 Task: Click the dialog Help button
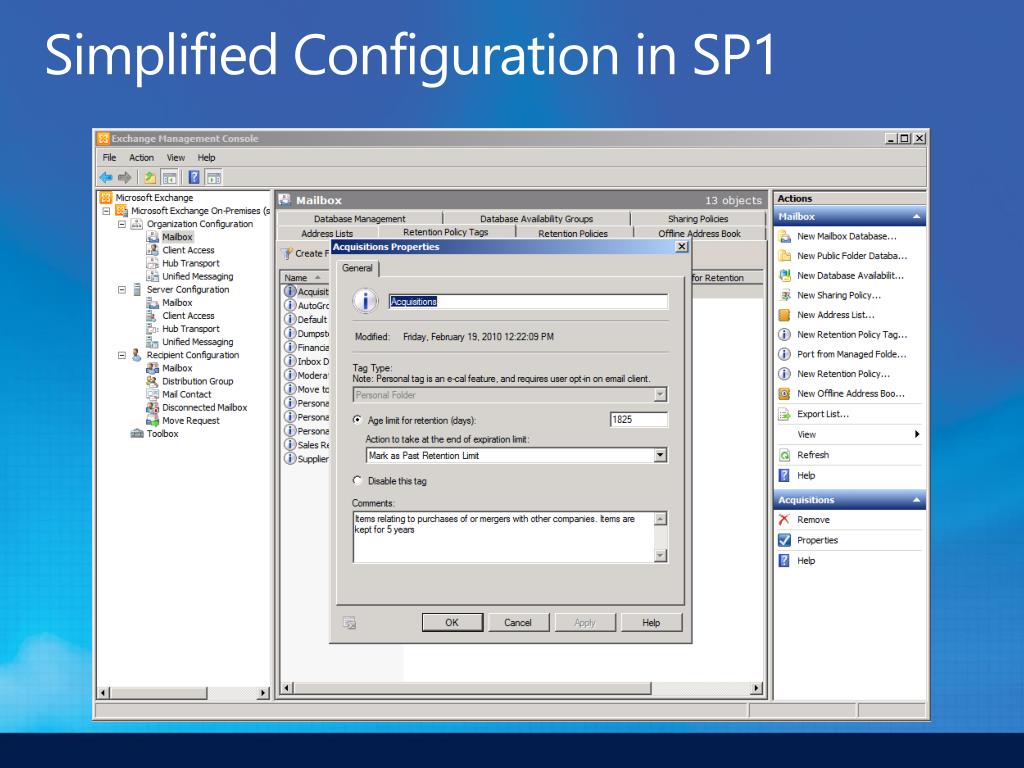[651, 622]
